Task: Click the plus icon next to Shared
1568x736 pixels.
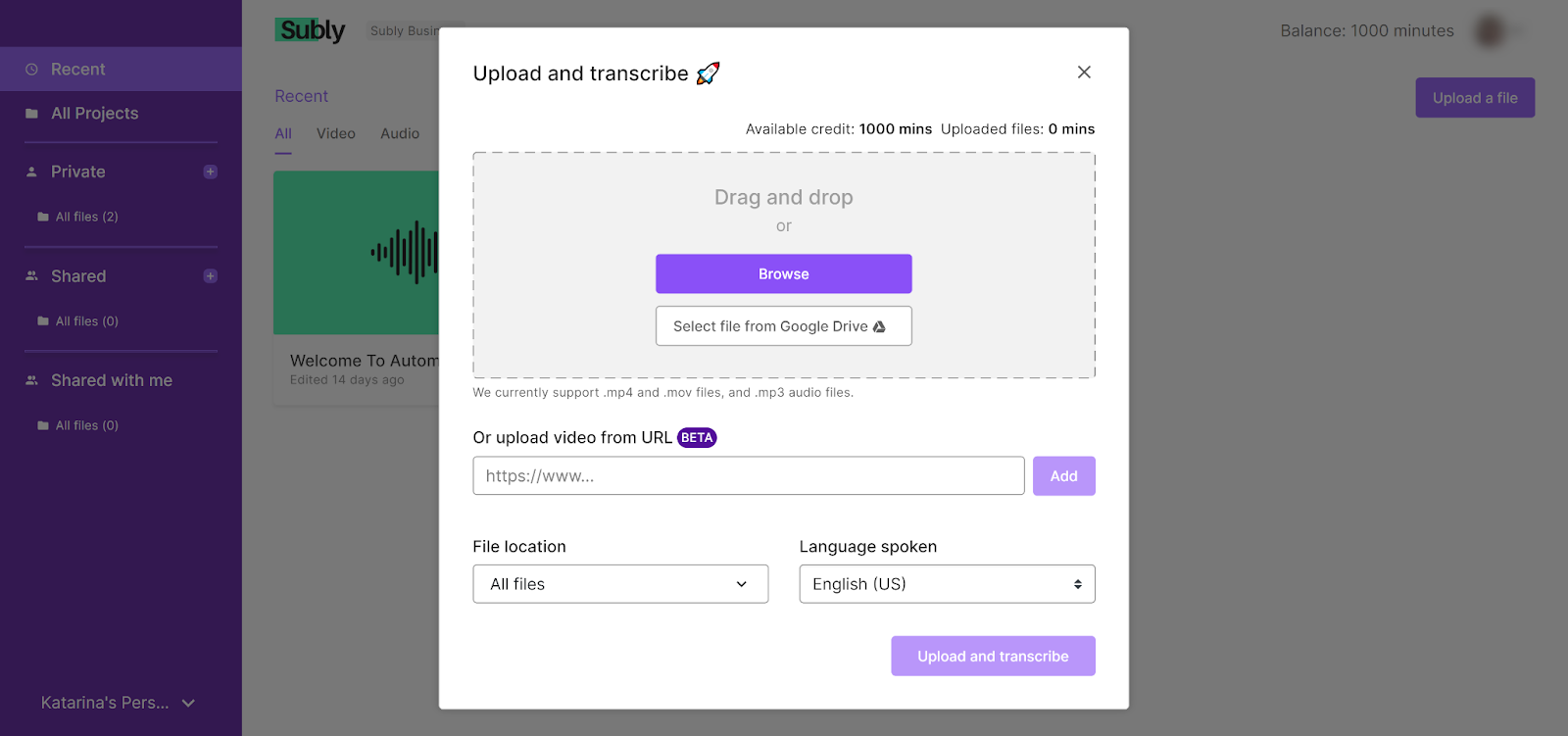Action: pos(210,276)
